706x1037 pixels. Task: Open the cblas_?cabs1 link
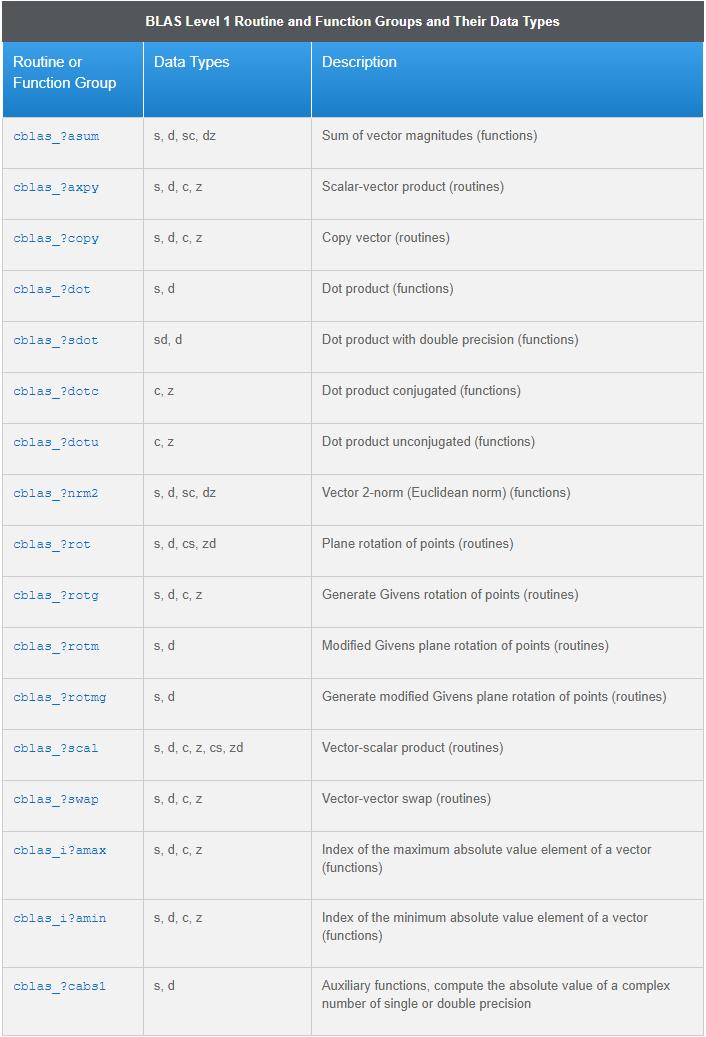tap(60, 986)
